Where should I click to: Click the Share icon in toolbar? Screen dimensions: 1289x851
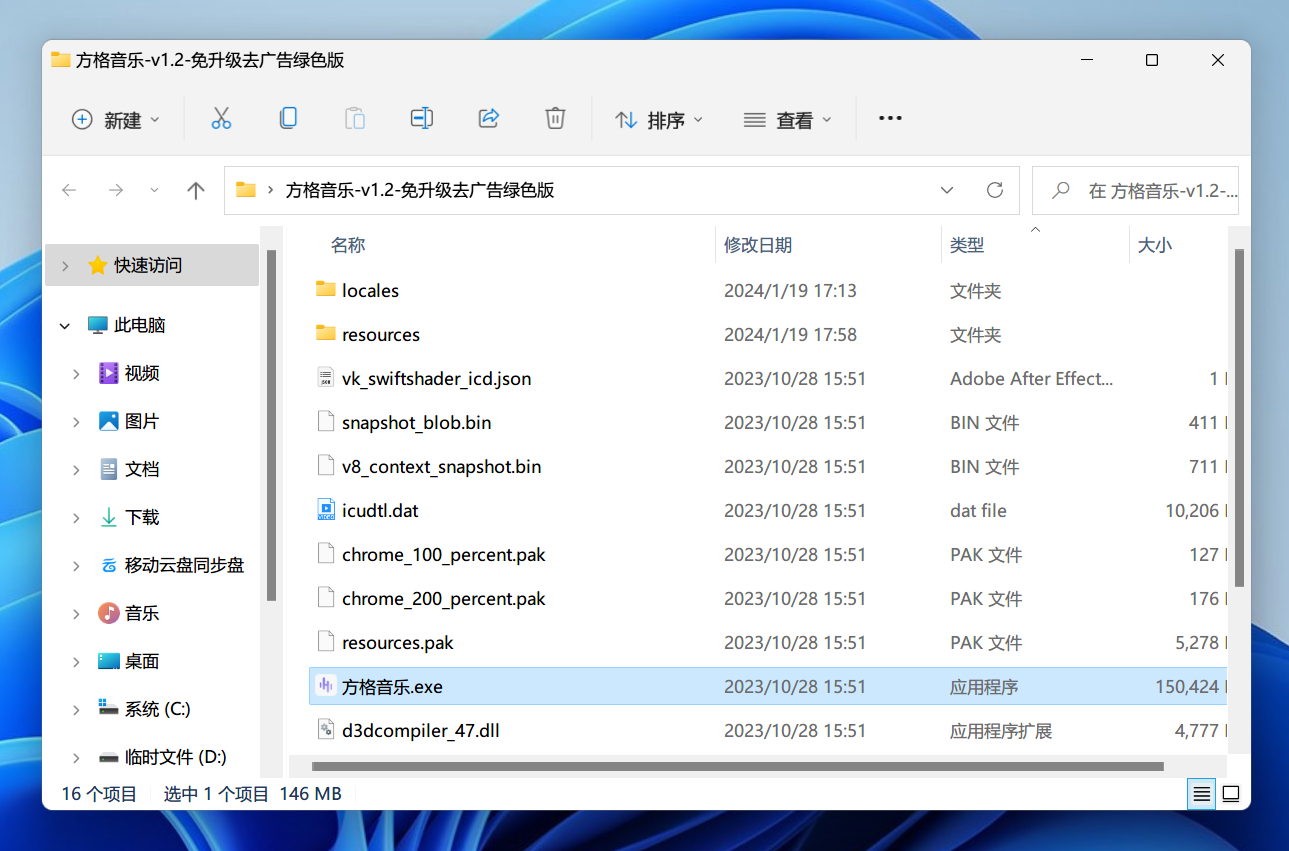coord(489,119)
